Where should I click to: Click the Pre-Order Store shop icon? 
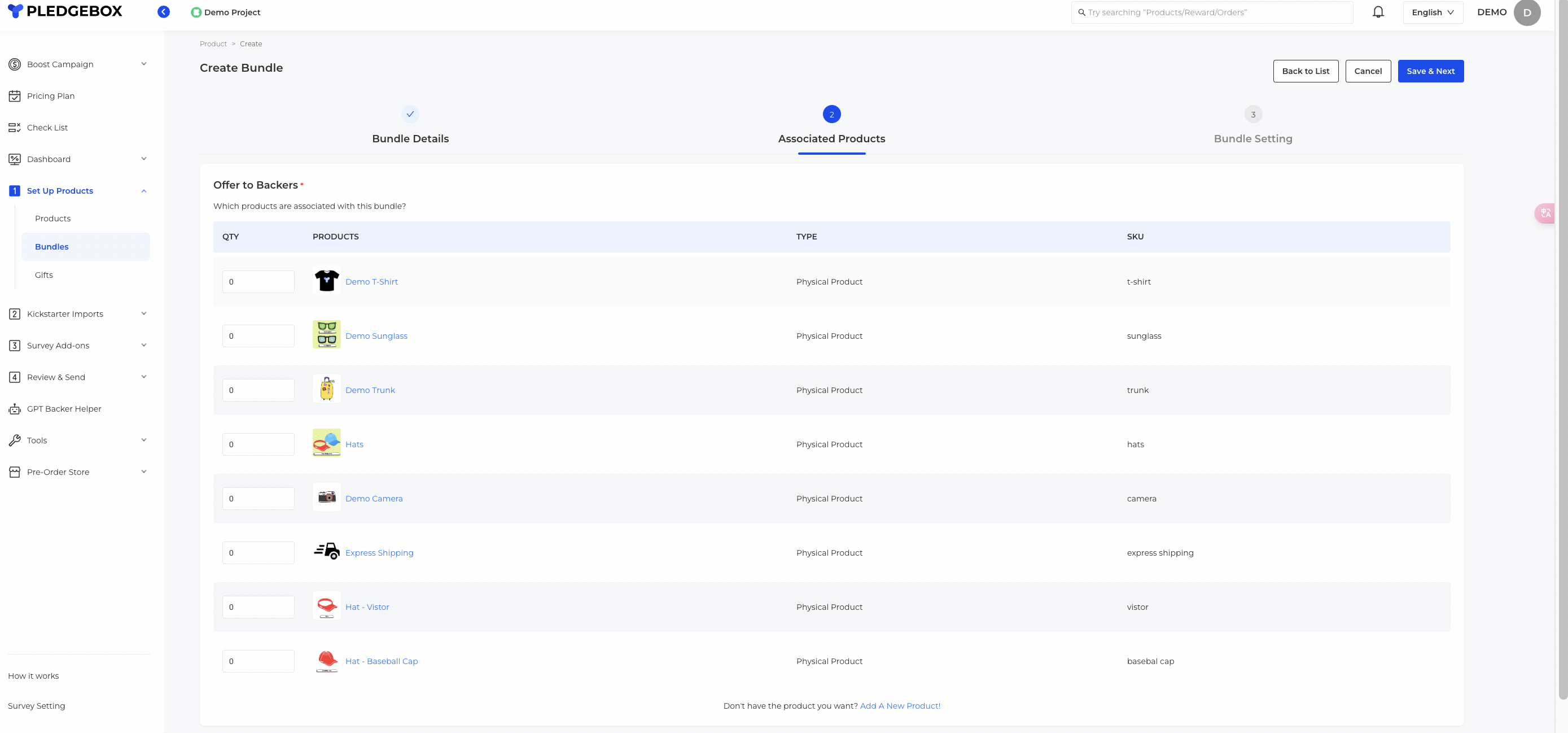click(15, 472)
